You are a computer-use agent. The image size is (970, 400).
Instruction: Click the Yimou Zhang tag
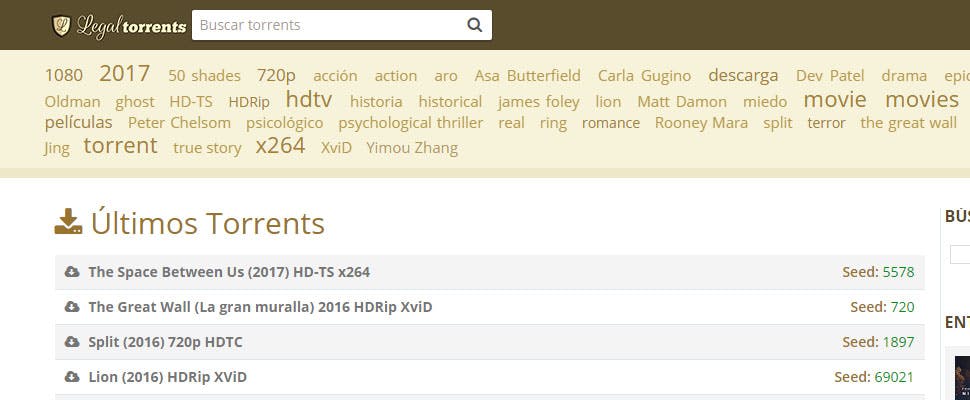pyautogui.click(x=412, y=148)
